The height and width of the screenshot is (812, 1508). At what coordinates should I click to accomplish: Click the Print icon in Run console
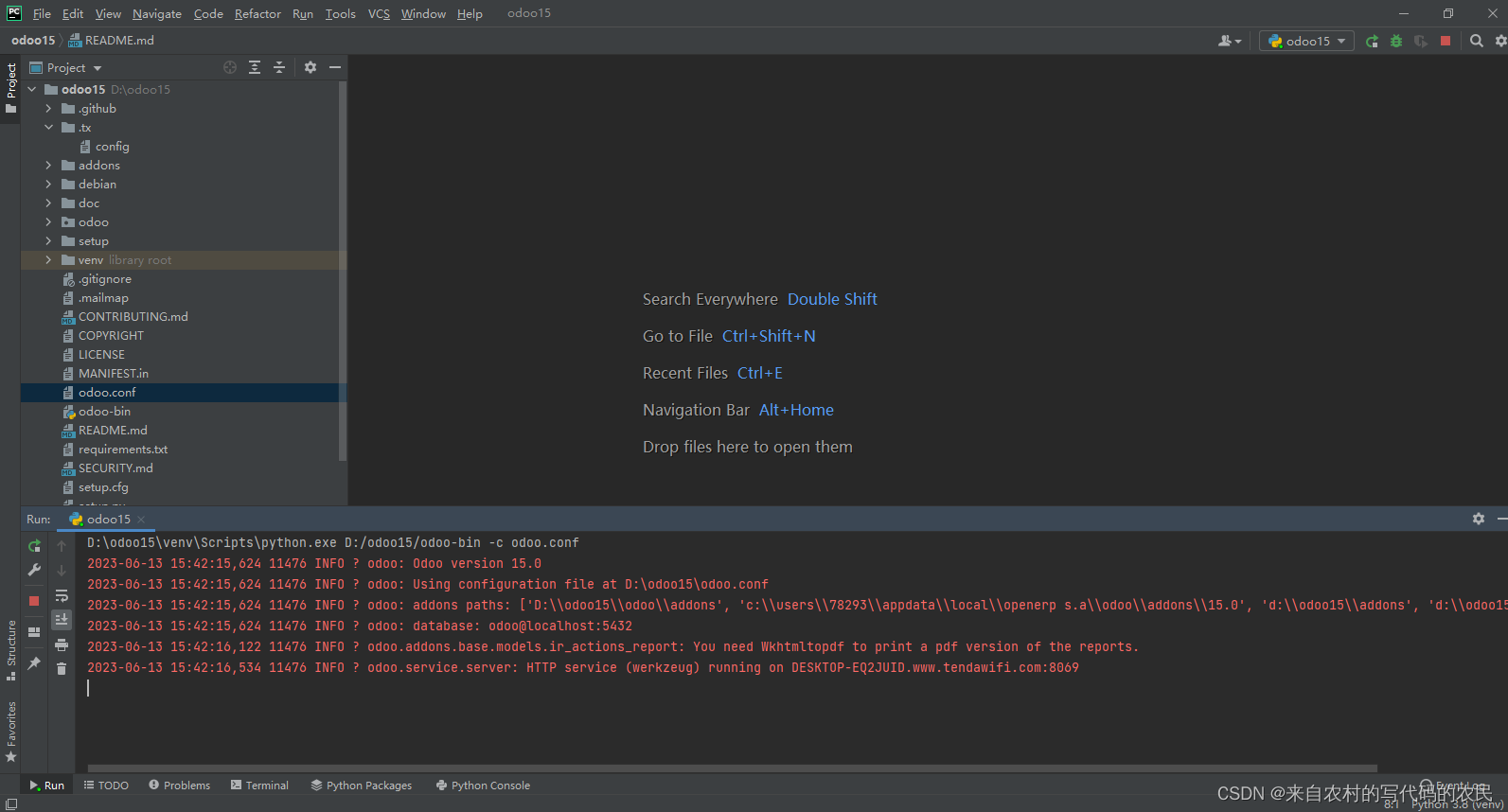[x=62, y=644]
